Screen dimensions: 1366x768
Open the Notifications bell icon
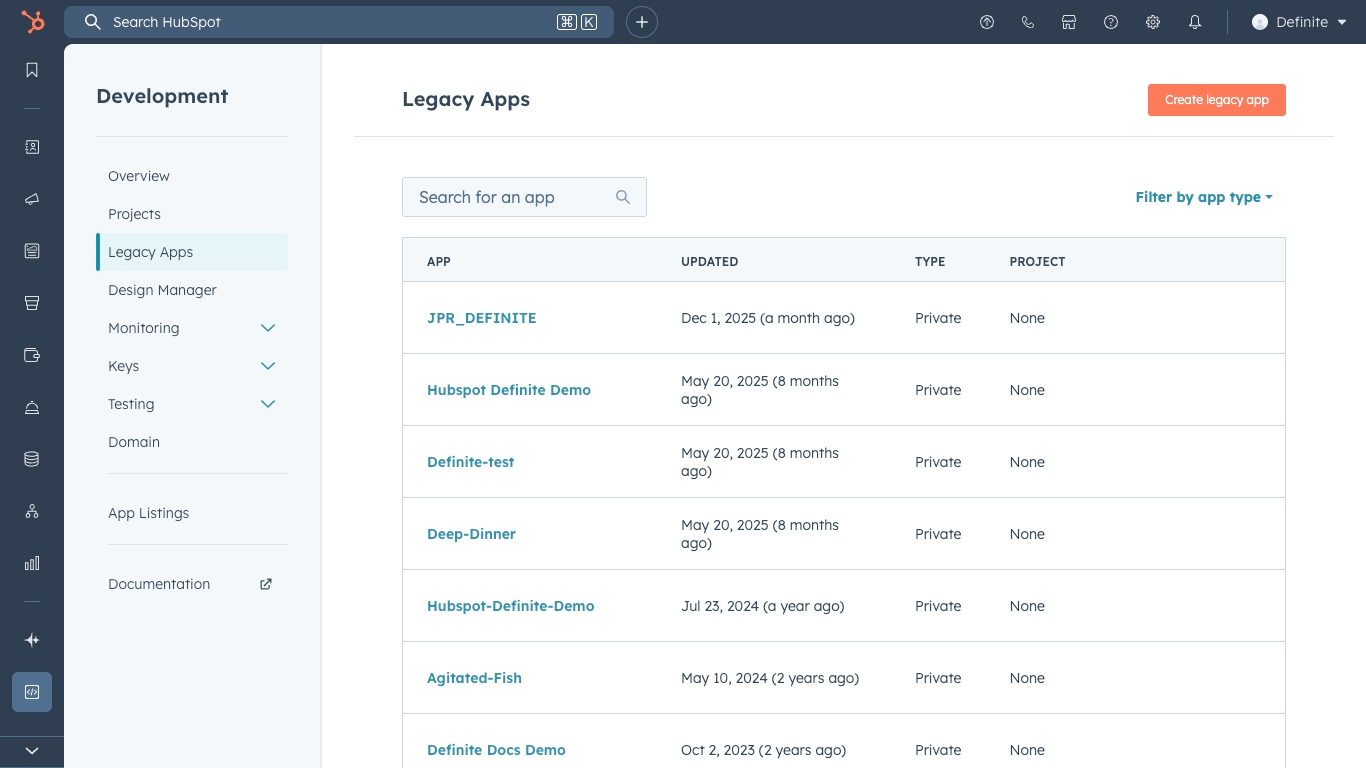tap(1195, 22)
